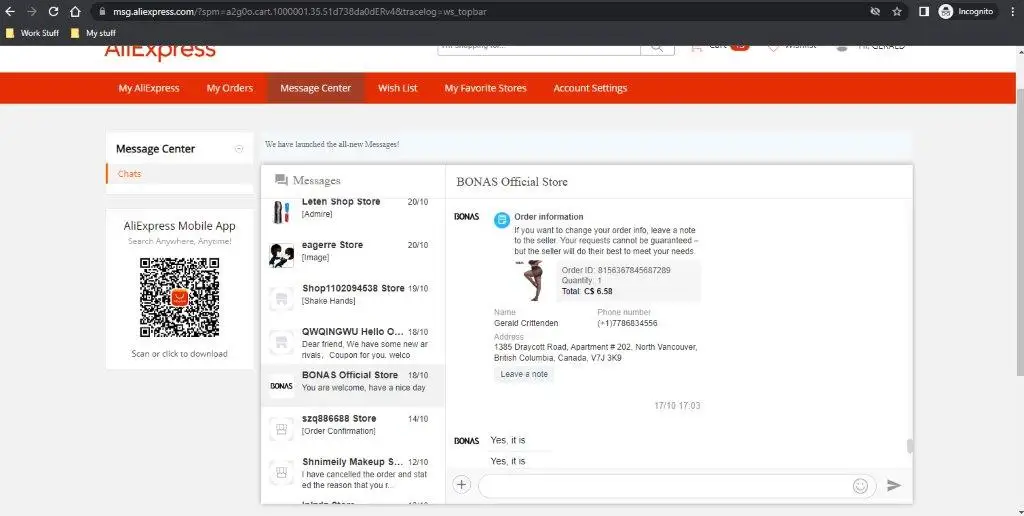Open My Orders tab

[x=230, y=88]
